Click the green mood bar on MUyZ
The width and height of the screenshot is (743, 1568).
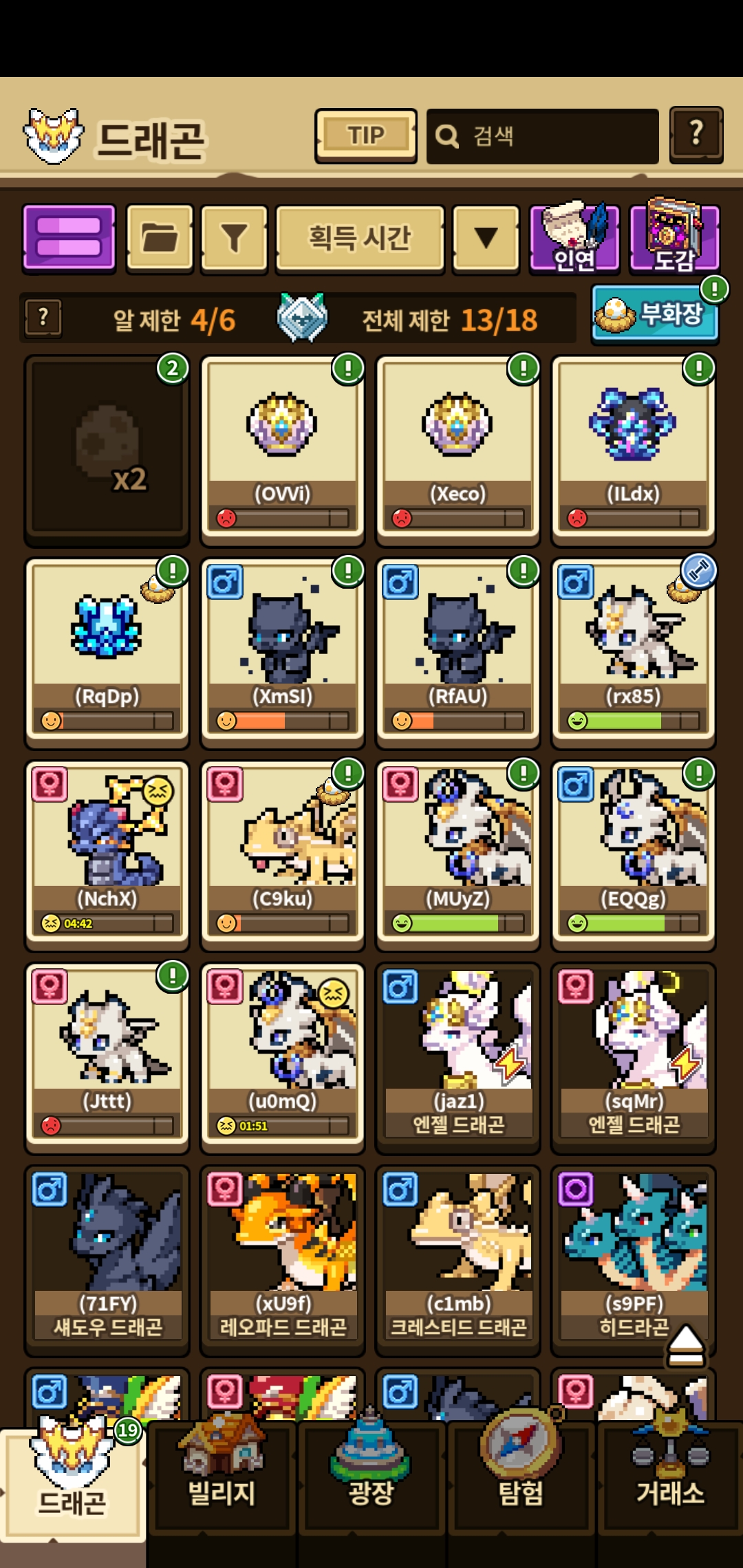point(457,923)
